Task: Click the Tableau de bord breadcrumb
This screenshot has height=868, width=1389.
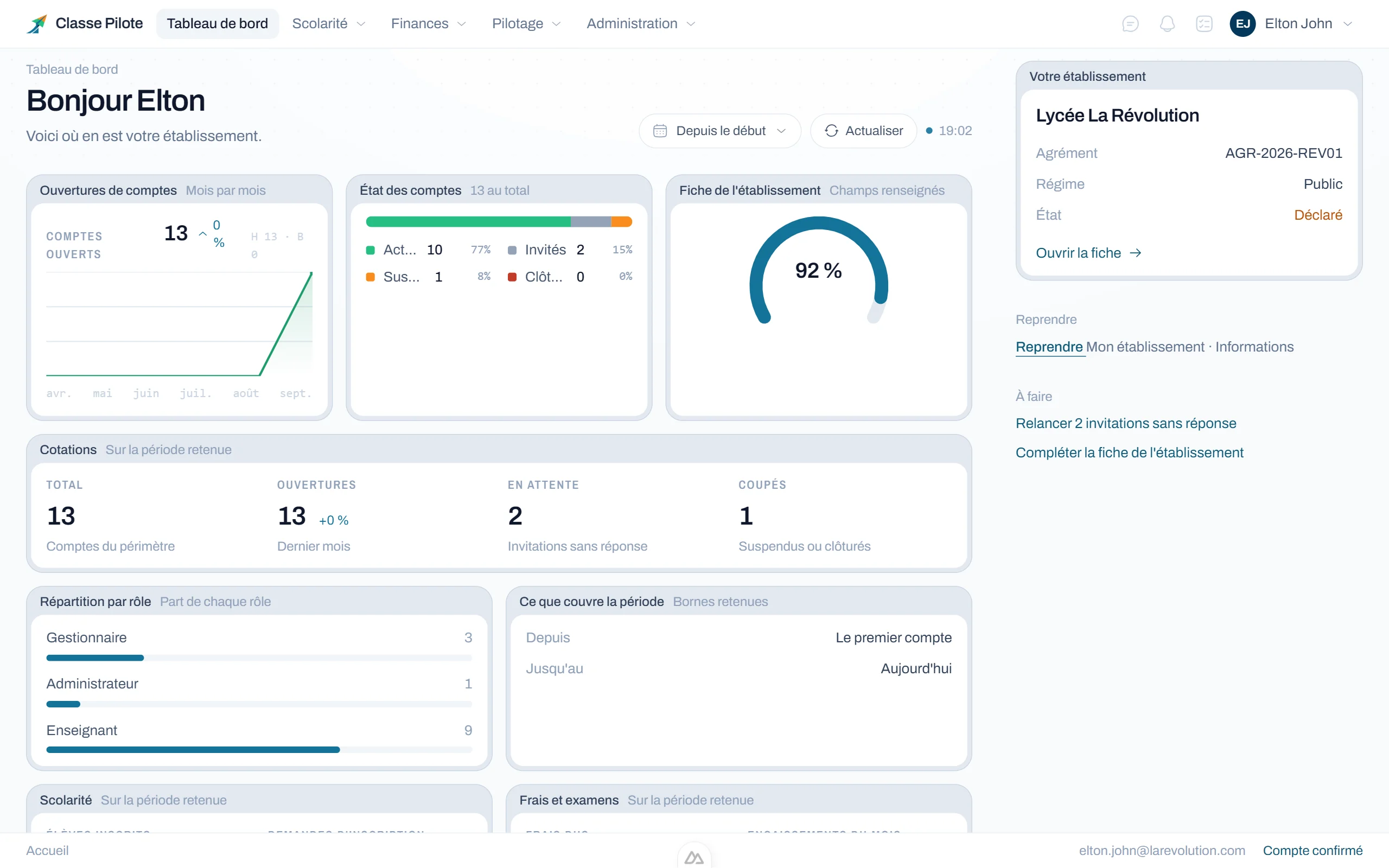Action: click(72, 69)
